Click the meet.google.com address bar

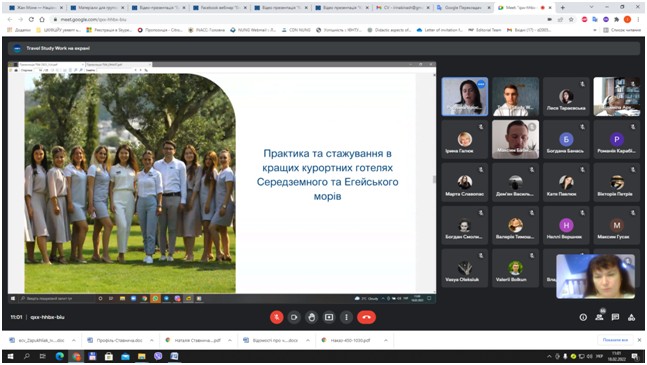coord(297,19)
